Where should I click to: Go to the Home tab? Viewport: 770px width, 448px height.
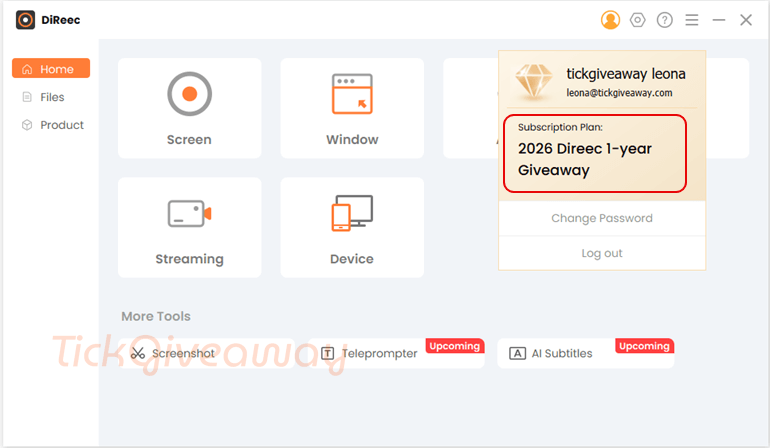[x=51, y=68]
